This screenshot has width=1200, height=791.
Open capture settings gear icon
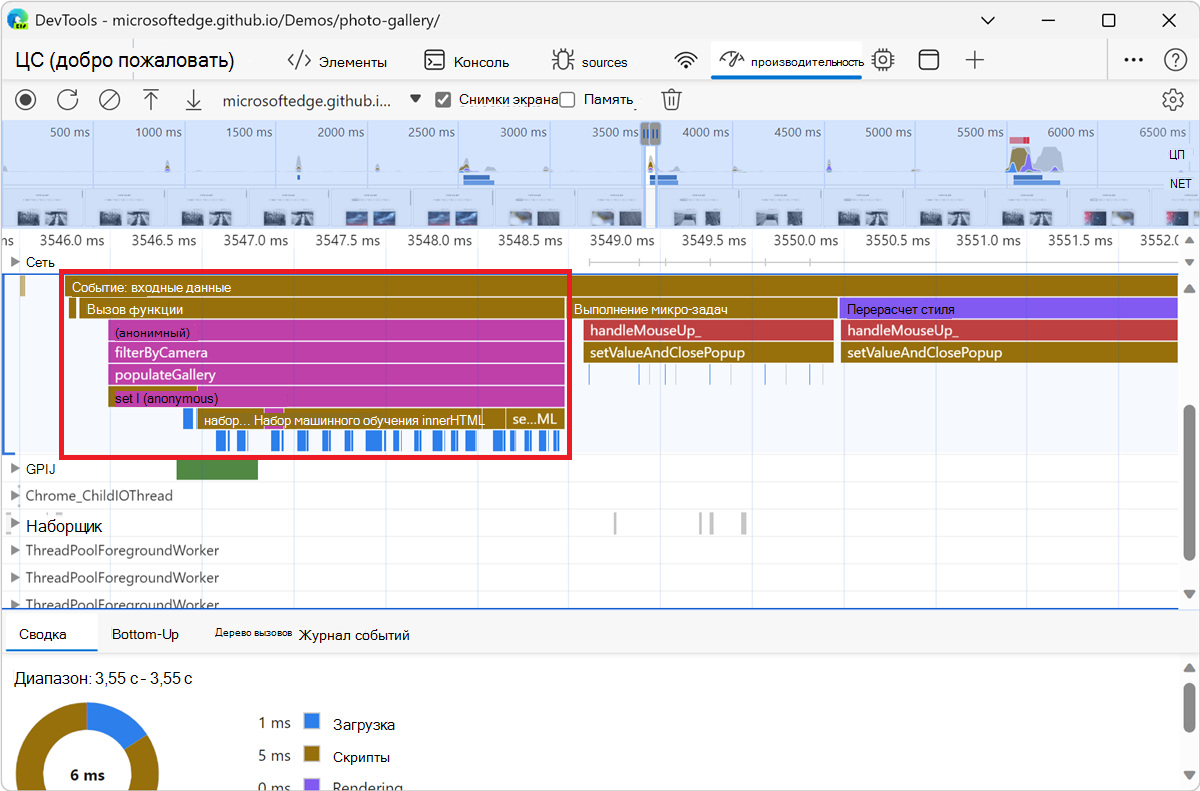[1173, 100]
